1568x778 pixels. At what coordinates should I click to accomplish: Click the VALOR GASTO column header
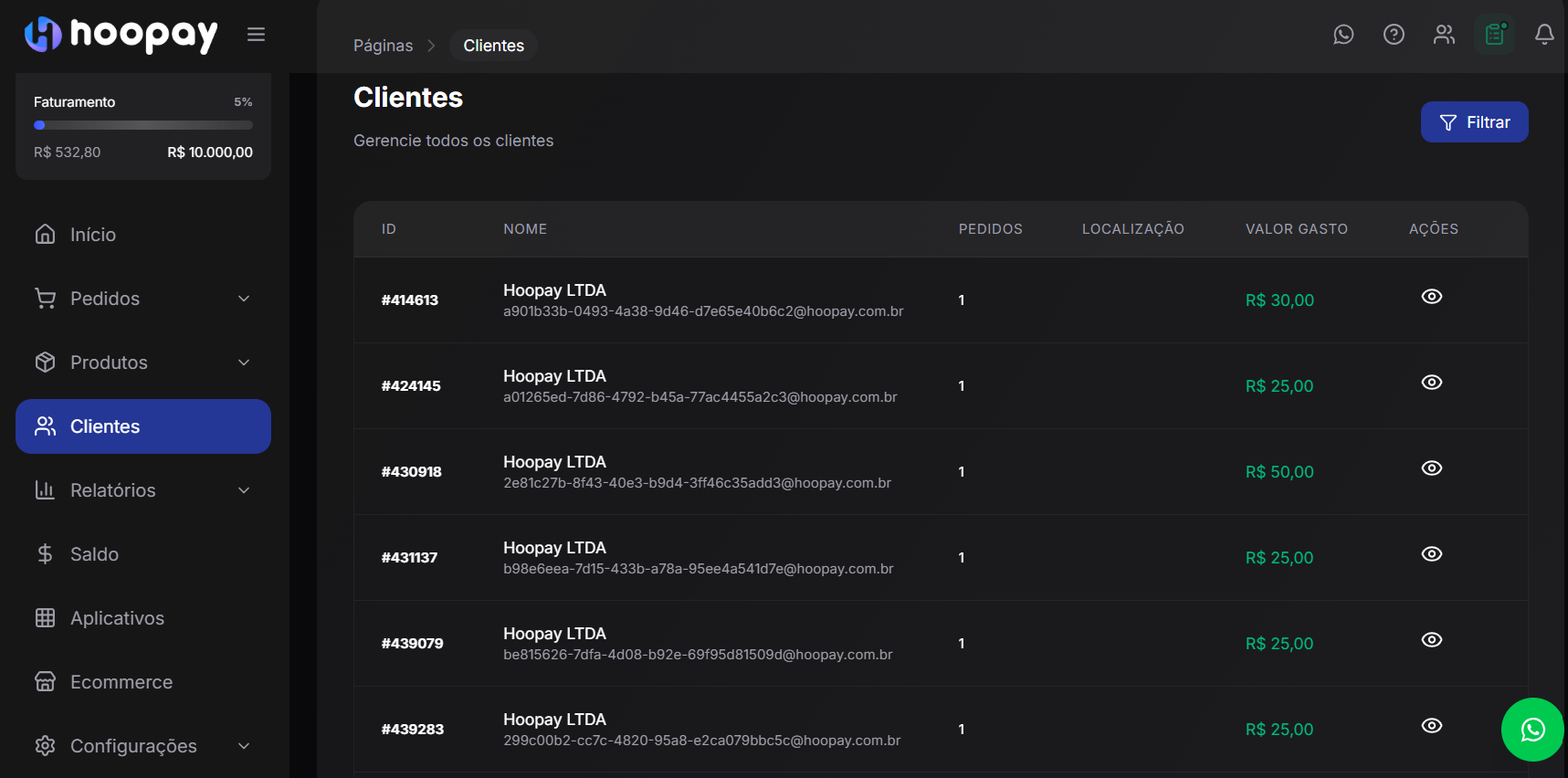point(1296,229)
